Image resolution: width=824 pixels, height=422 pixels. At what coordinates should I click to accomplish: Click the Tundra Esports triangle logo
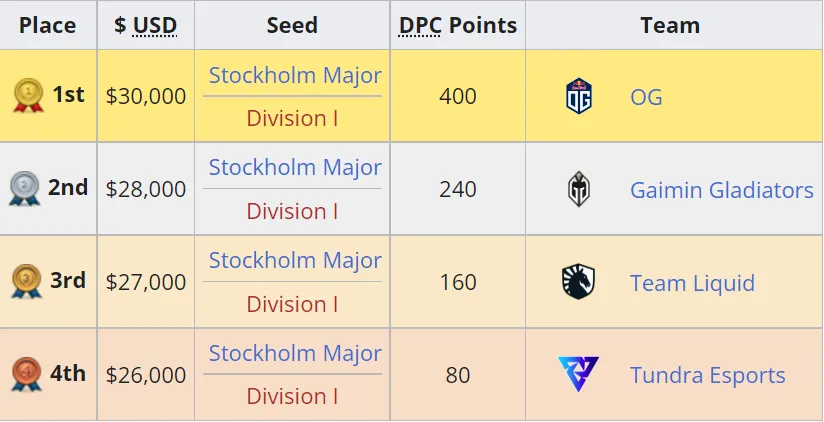[x=579, y=374]
